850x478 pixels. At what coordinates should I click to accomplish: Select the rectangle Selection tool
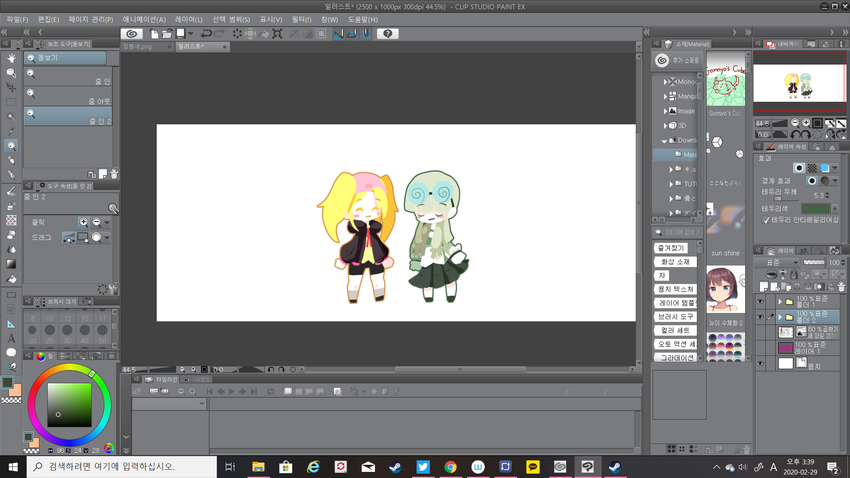(11, 102)
